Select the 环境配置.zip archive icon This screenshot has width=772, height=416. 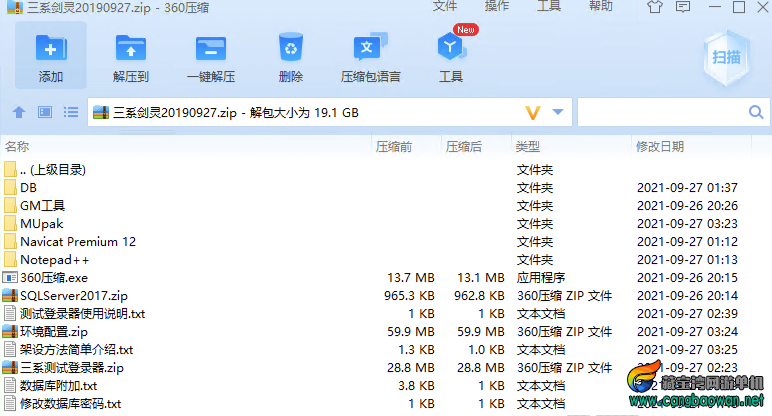pyautogui.click(x=10, y=331)
